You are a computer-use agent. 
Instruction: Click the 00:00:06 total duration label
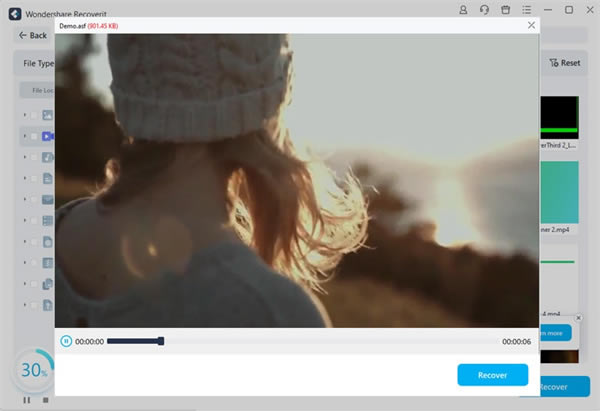(516, 341)
